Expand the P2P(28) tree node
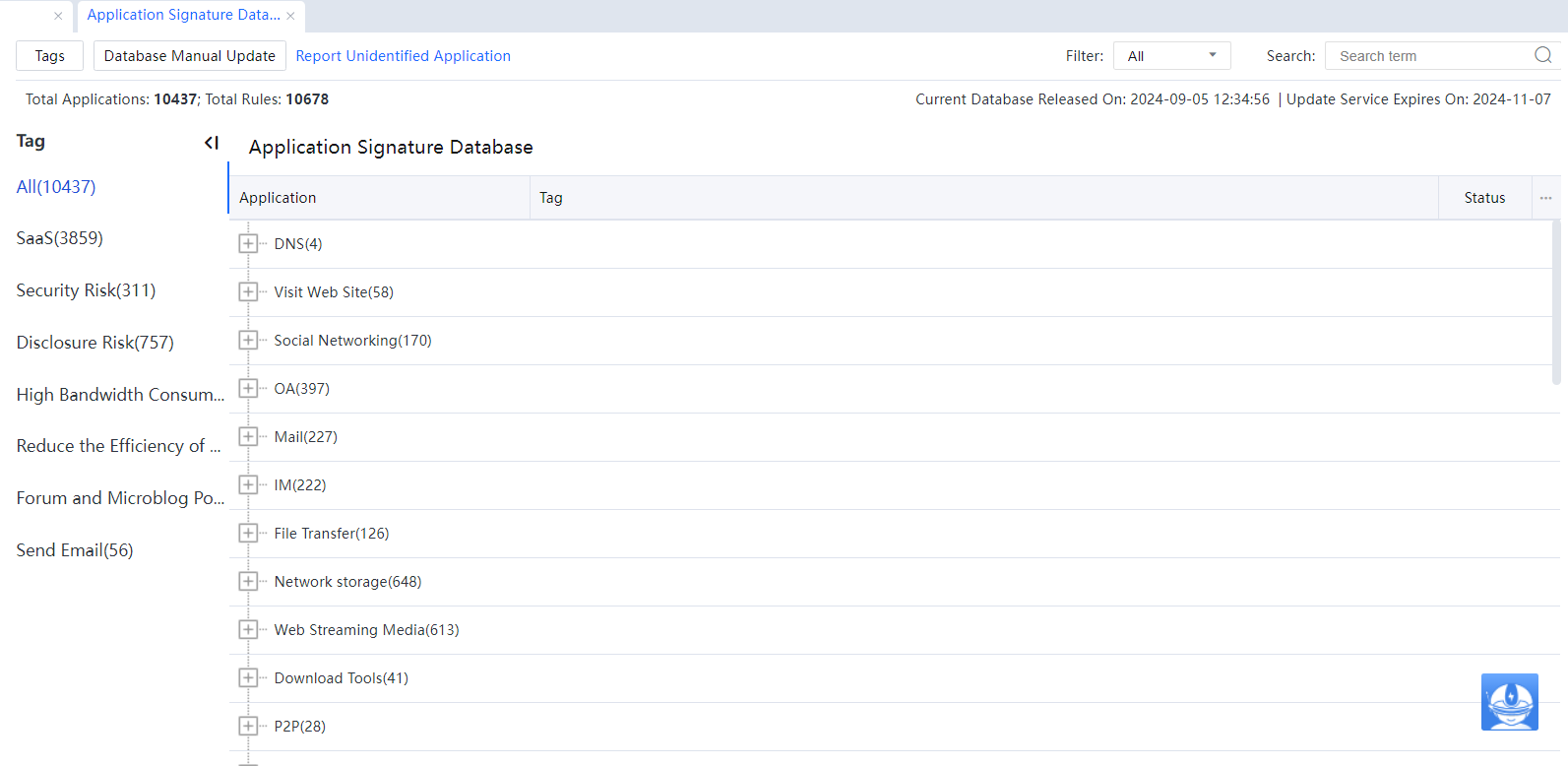This screenshot has width=1568, height=766. coord(248,727)
